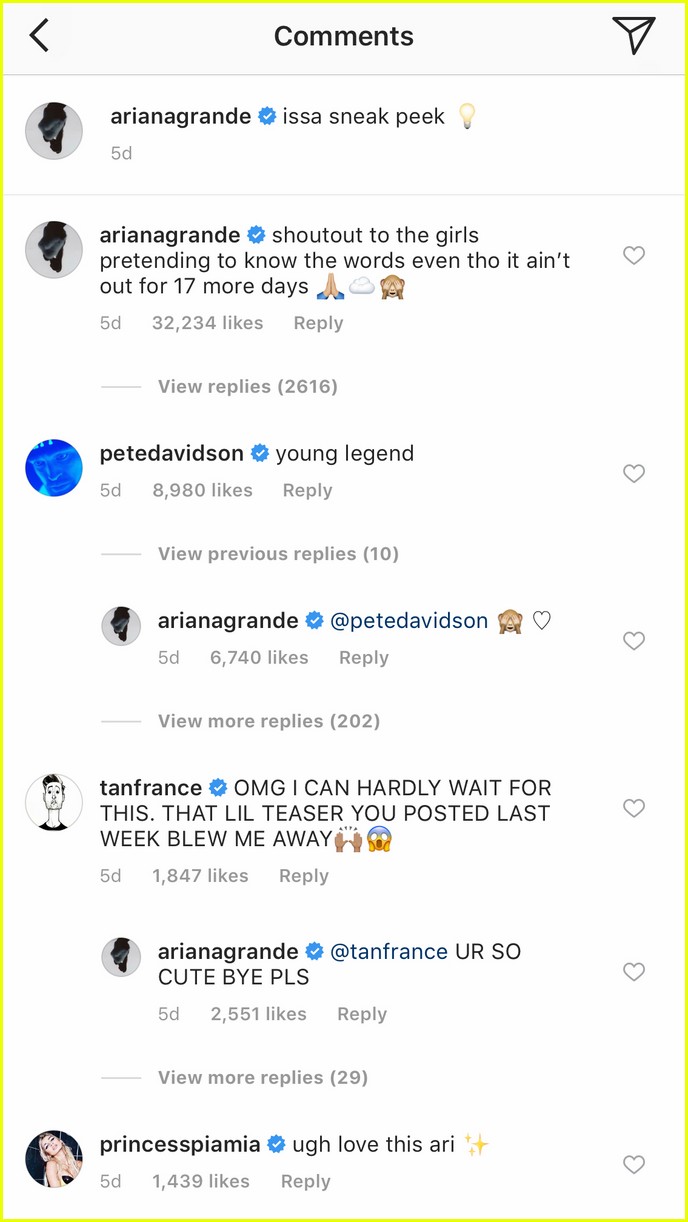Screen dimensions: 688x1222
Task: Like arianagrande's reply to petedavidson
Action: (634, 641)
